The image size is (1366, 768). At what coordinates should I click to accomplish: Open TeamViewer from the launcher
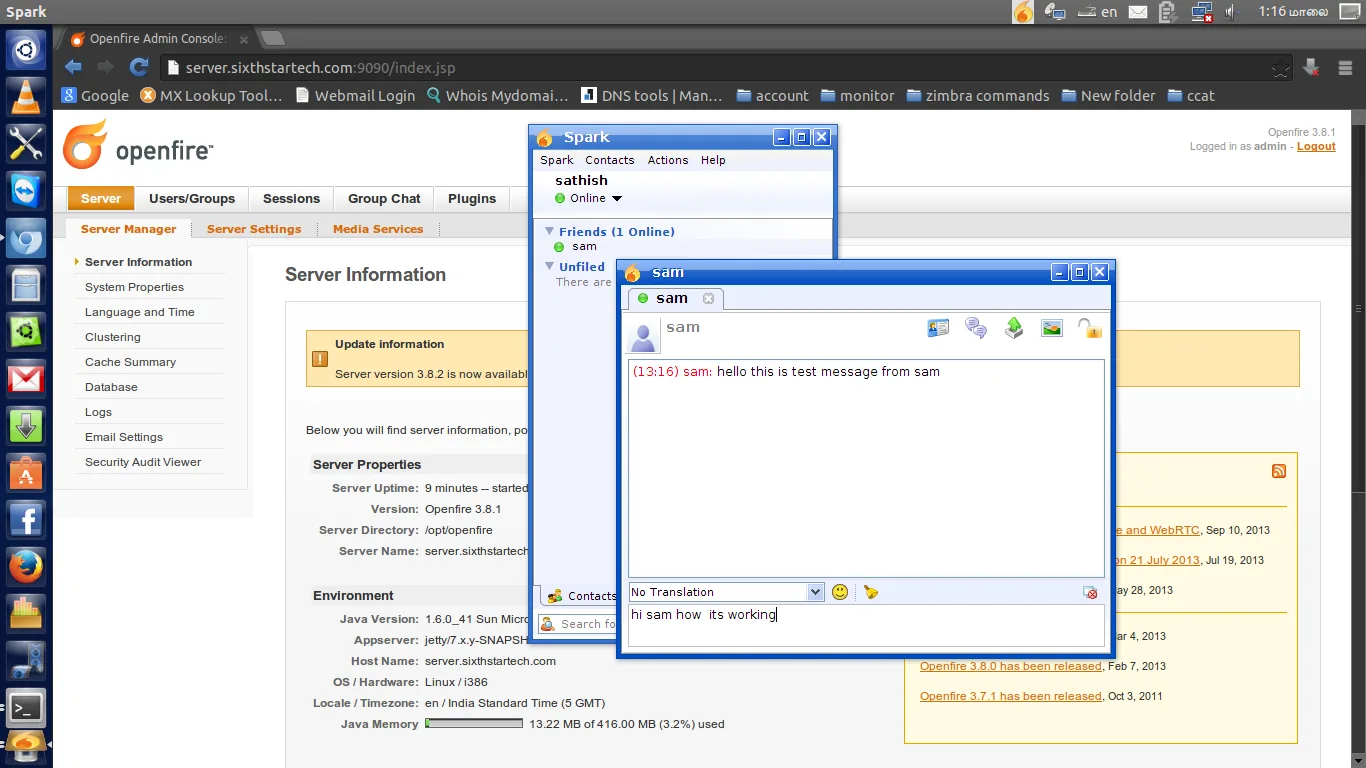pos(26,191)
